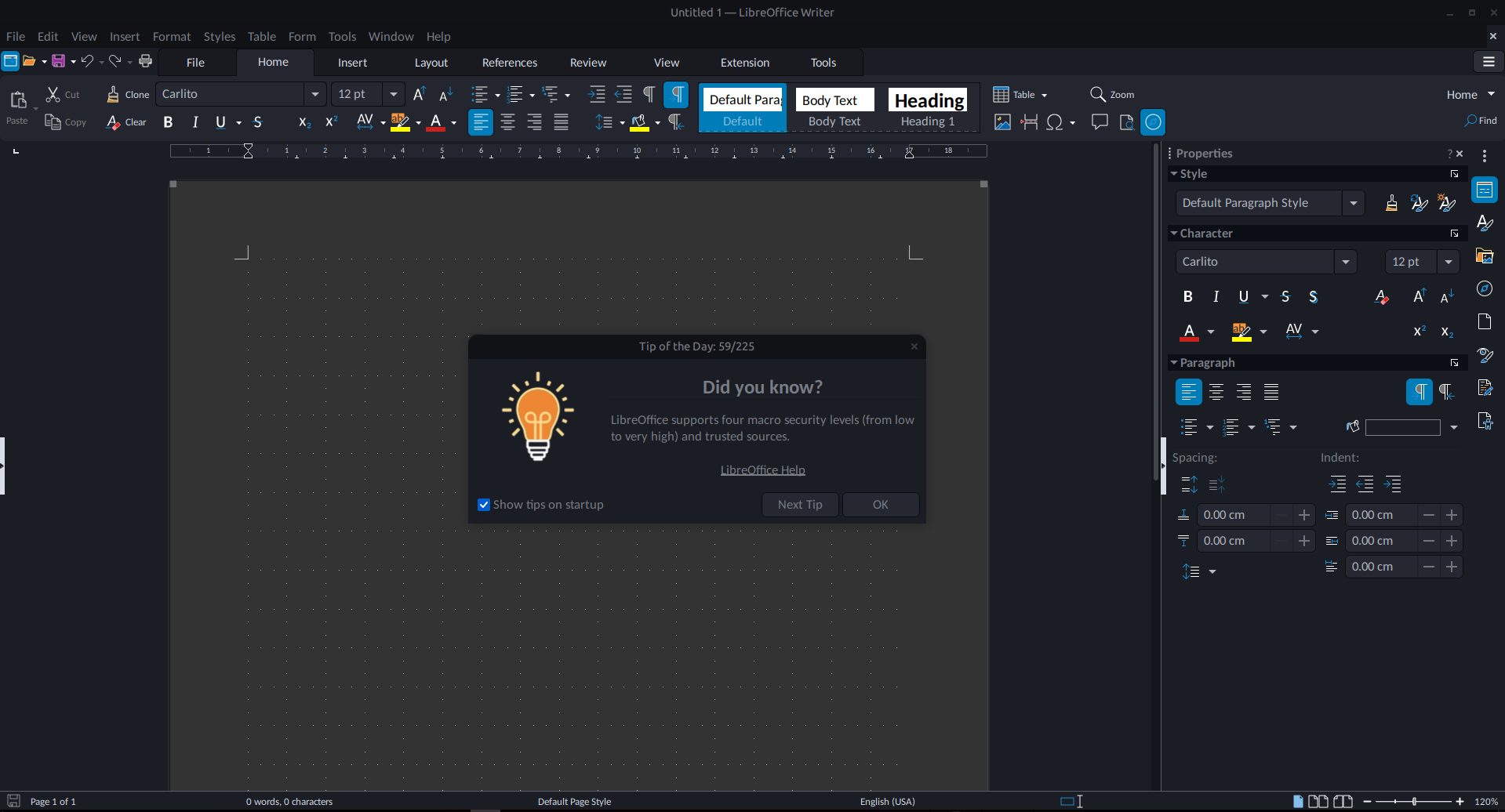The width and height of the screenshot is (1505, 812).
Task: Open the Format menu in the menu bar
Action: (x=172, y=37)
